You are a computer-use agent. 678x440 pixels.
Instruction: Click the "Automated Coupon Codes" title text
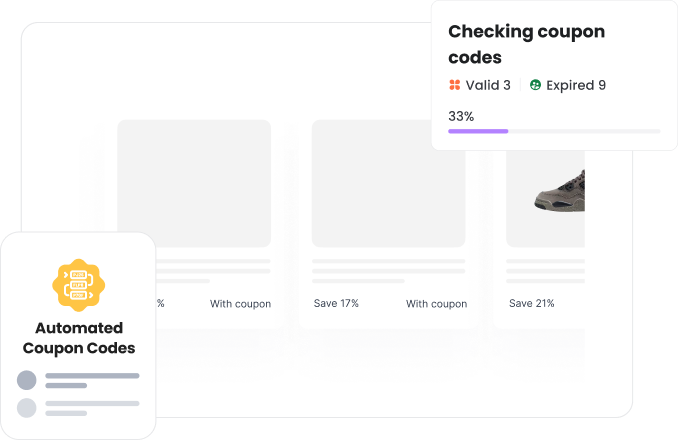click(78, 338)
